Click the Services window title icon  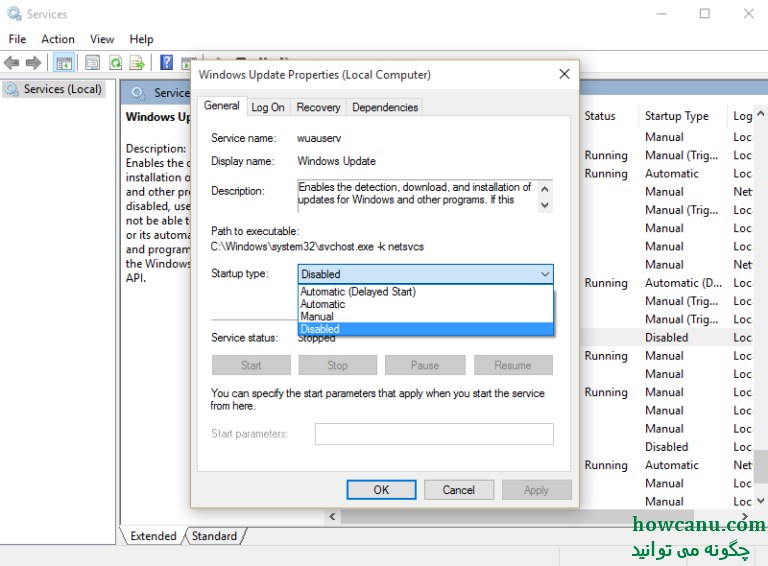[x=14, y=14]
